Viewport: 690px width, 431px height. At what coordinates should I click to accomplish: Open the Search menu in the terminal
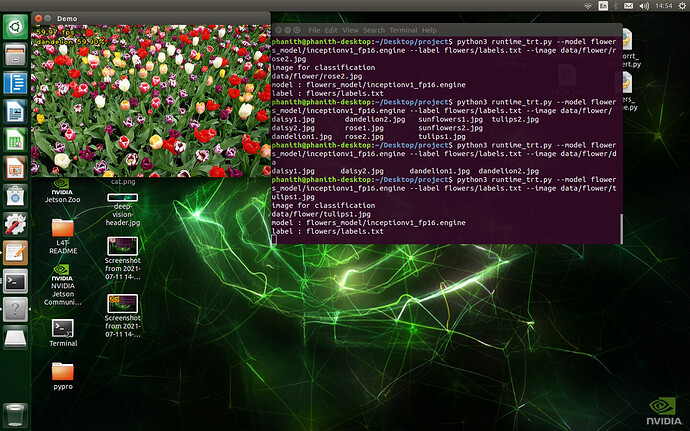374,30
